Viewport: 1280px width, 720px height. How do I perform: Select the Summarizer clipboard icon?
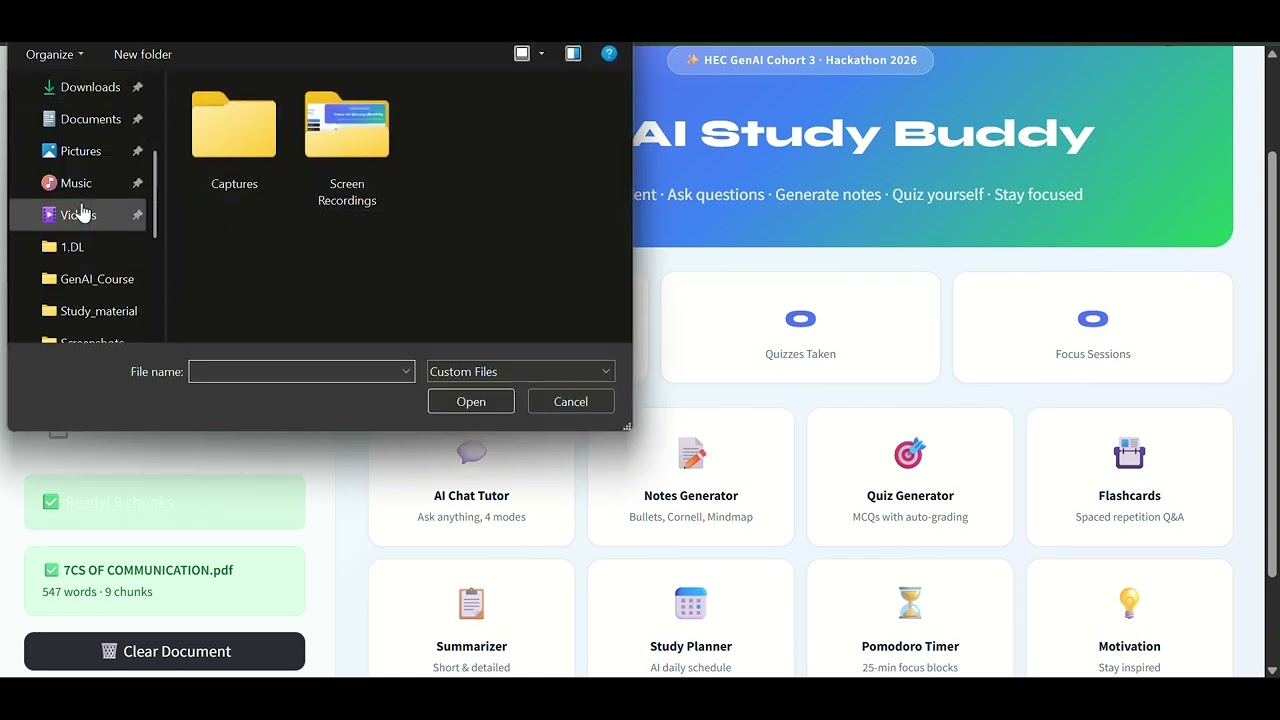pos(471,603)
